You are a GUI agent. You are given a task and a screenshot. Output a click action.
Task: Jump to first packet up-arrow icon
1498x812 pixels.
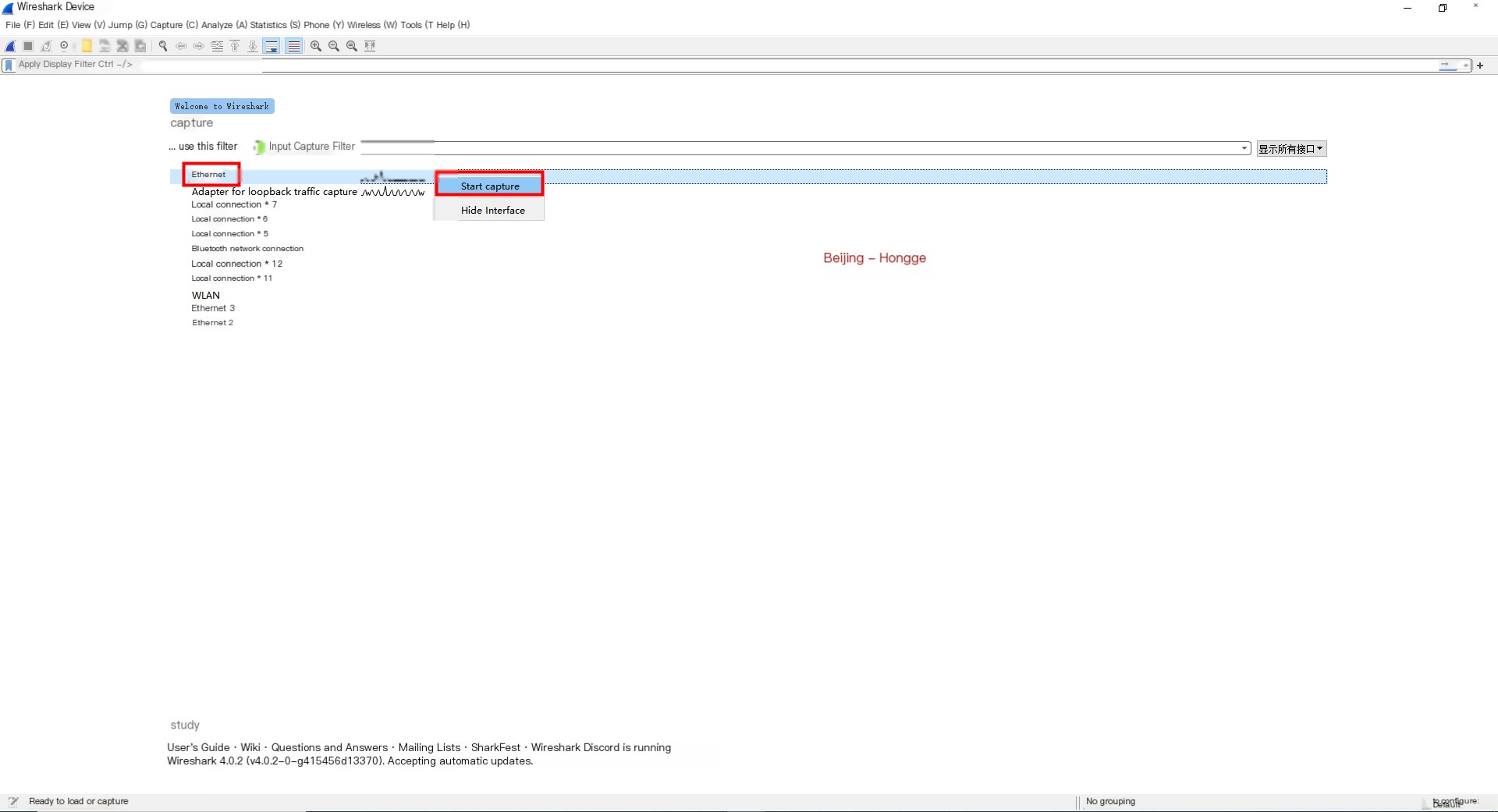pos(235,46)
